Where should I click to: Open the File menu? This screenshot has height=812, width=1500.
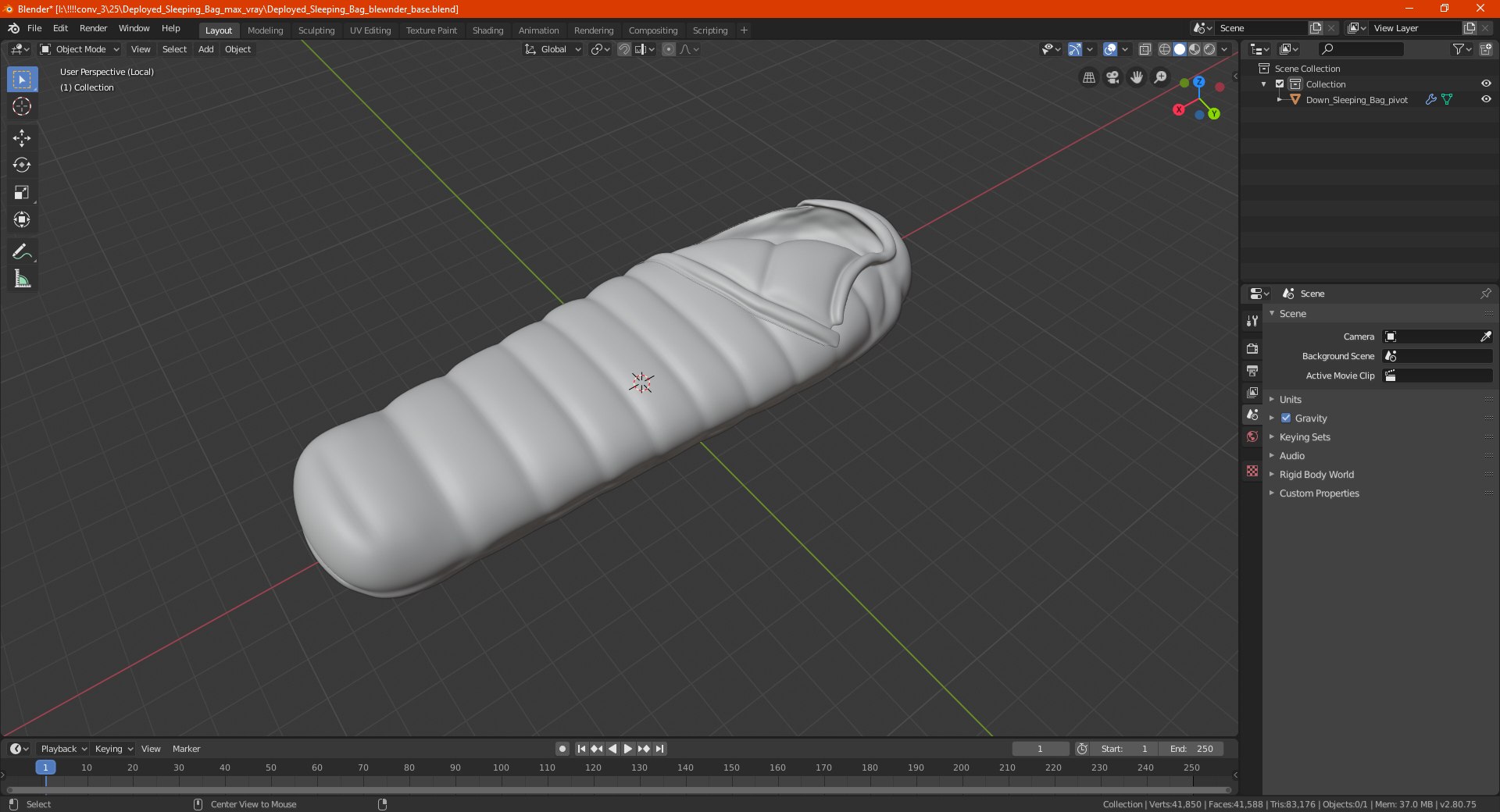[34, 28]
